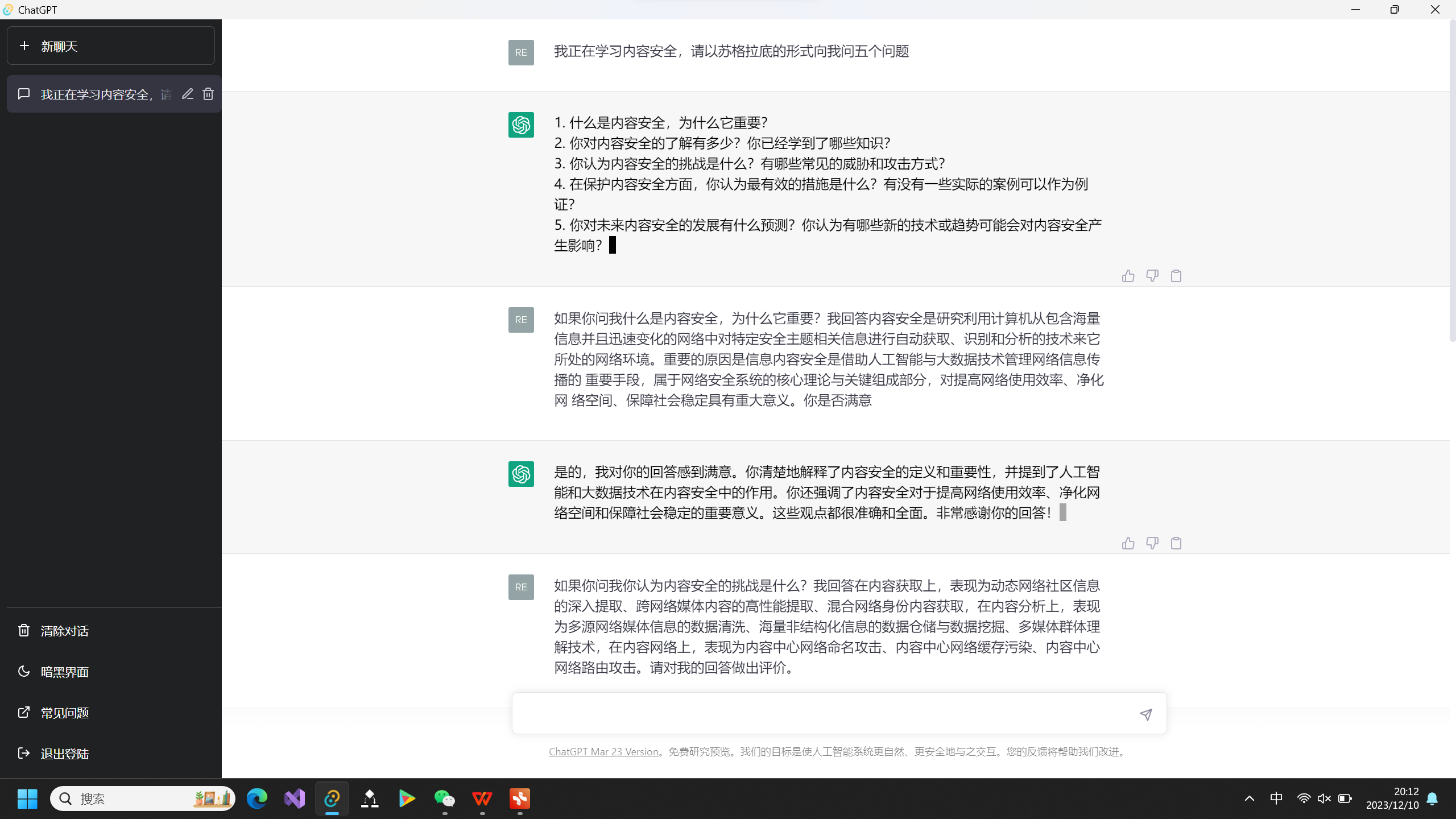
Task: Copy the first ChatGPT answer to clipboard
Action: click(x=1176, y=276)
